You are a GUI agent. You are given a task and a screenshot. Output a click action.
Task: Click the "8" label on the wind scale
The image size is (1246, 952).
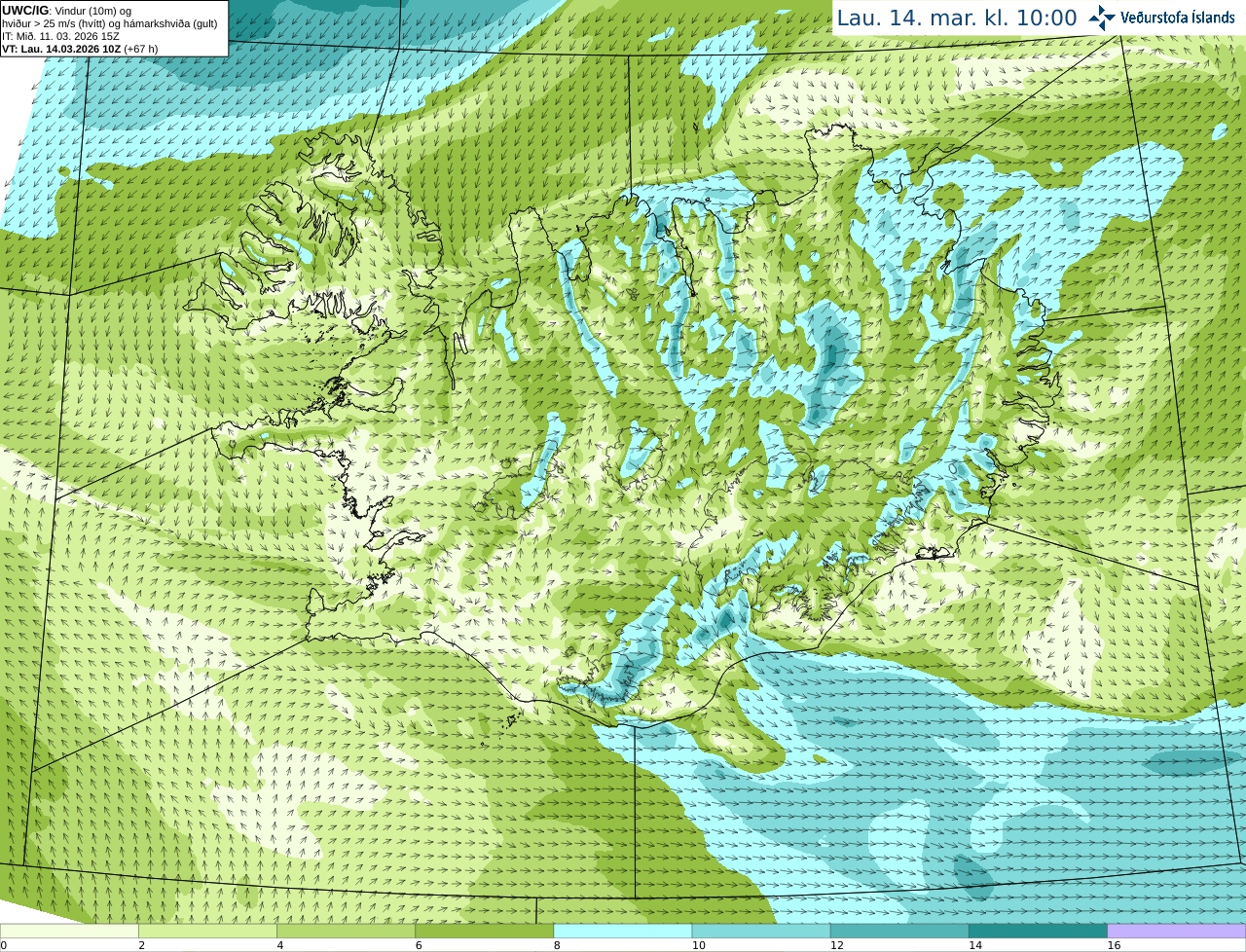(x=557, y=945)
